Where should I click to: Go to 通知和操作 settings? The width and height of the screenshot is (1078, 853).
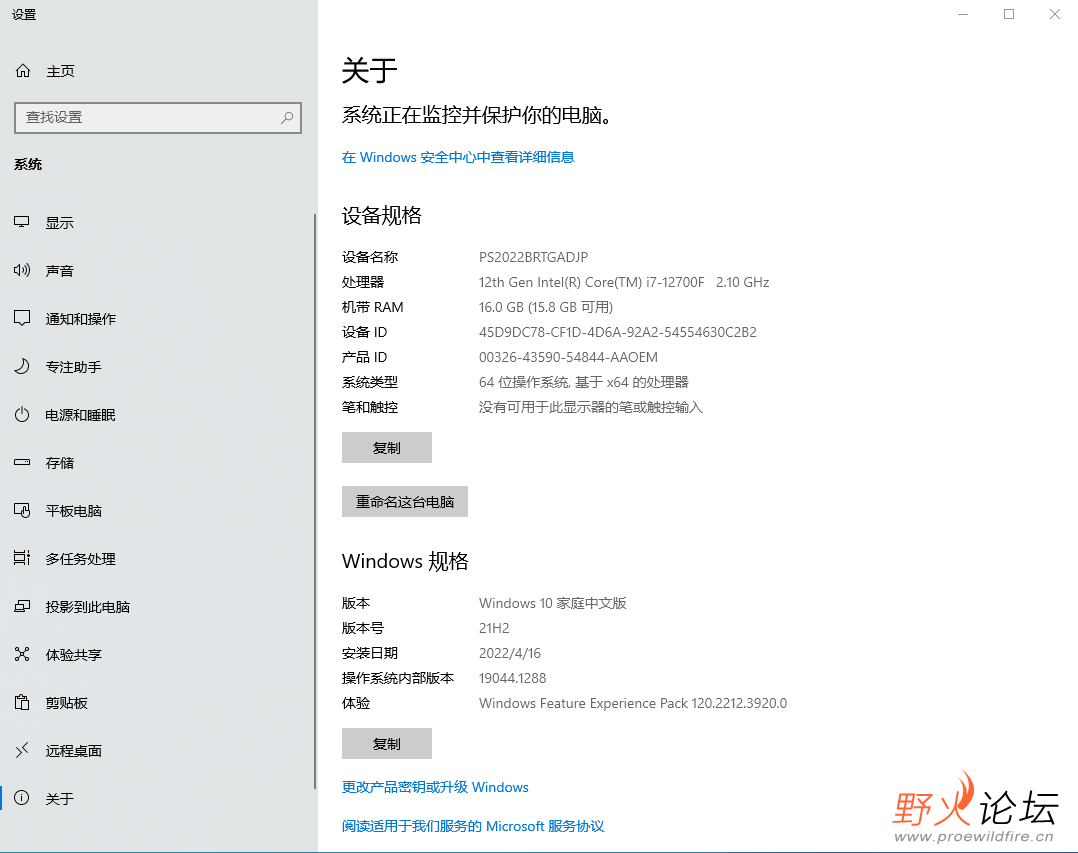coord(157,319)
